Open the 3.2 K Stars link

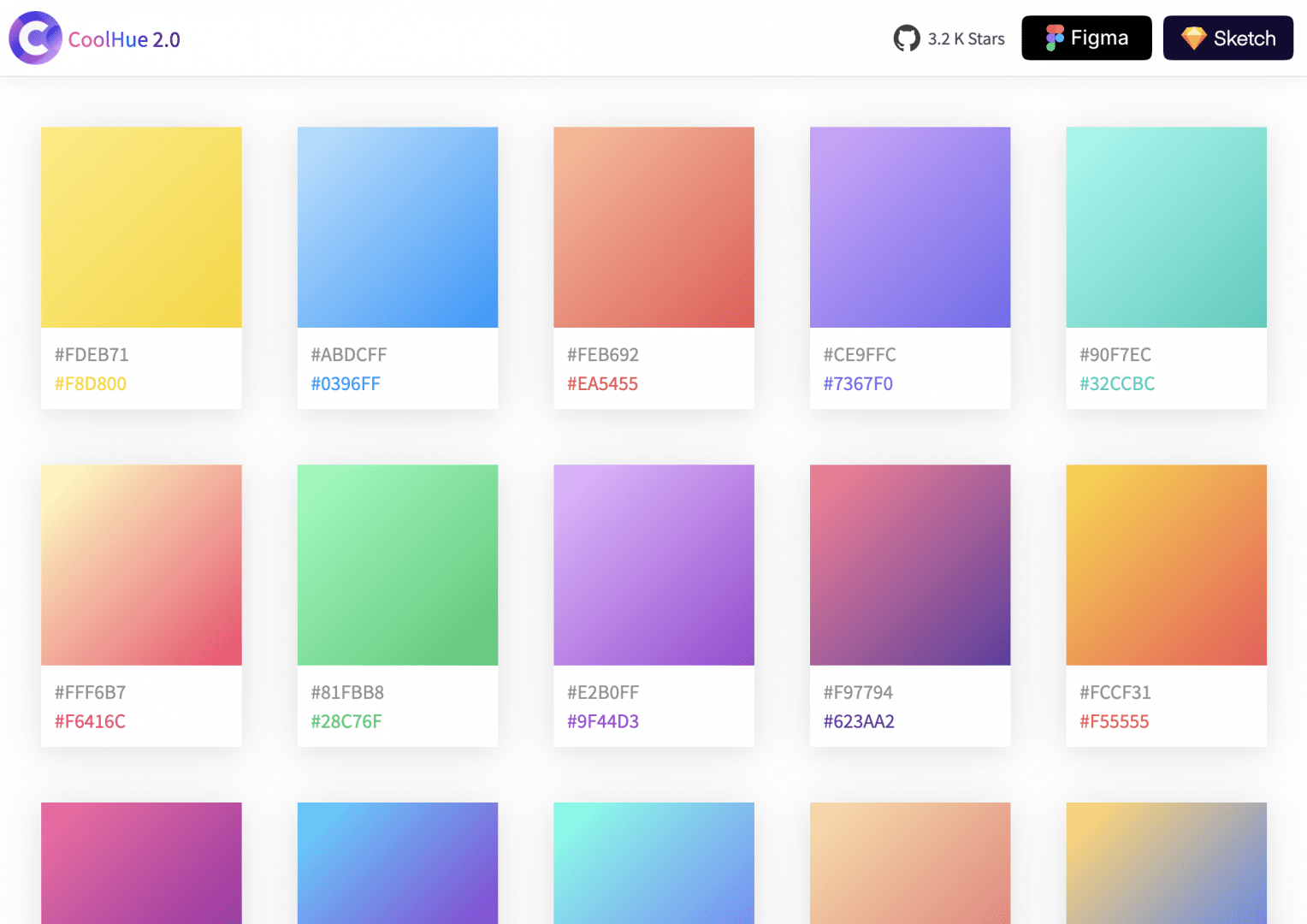point(966,39)
